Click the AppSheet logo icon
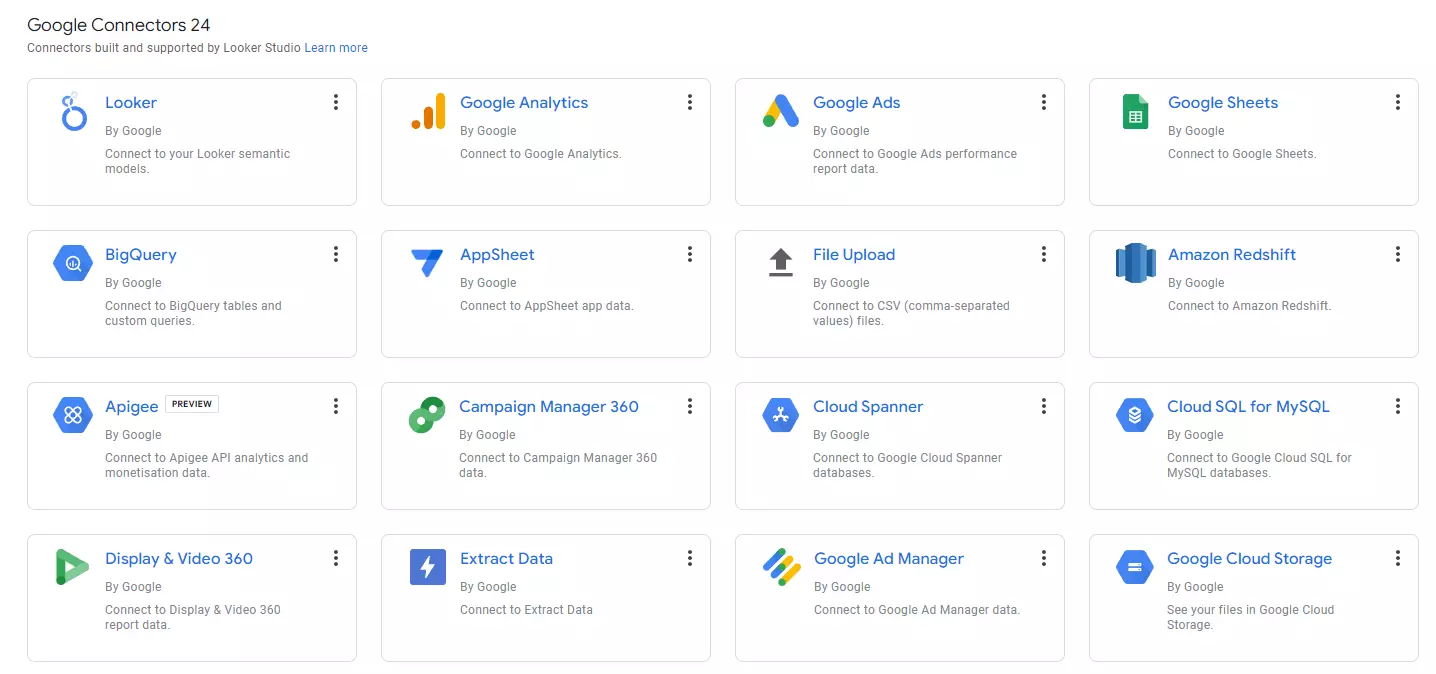Screen dimensions: 1436x674 427,264
